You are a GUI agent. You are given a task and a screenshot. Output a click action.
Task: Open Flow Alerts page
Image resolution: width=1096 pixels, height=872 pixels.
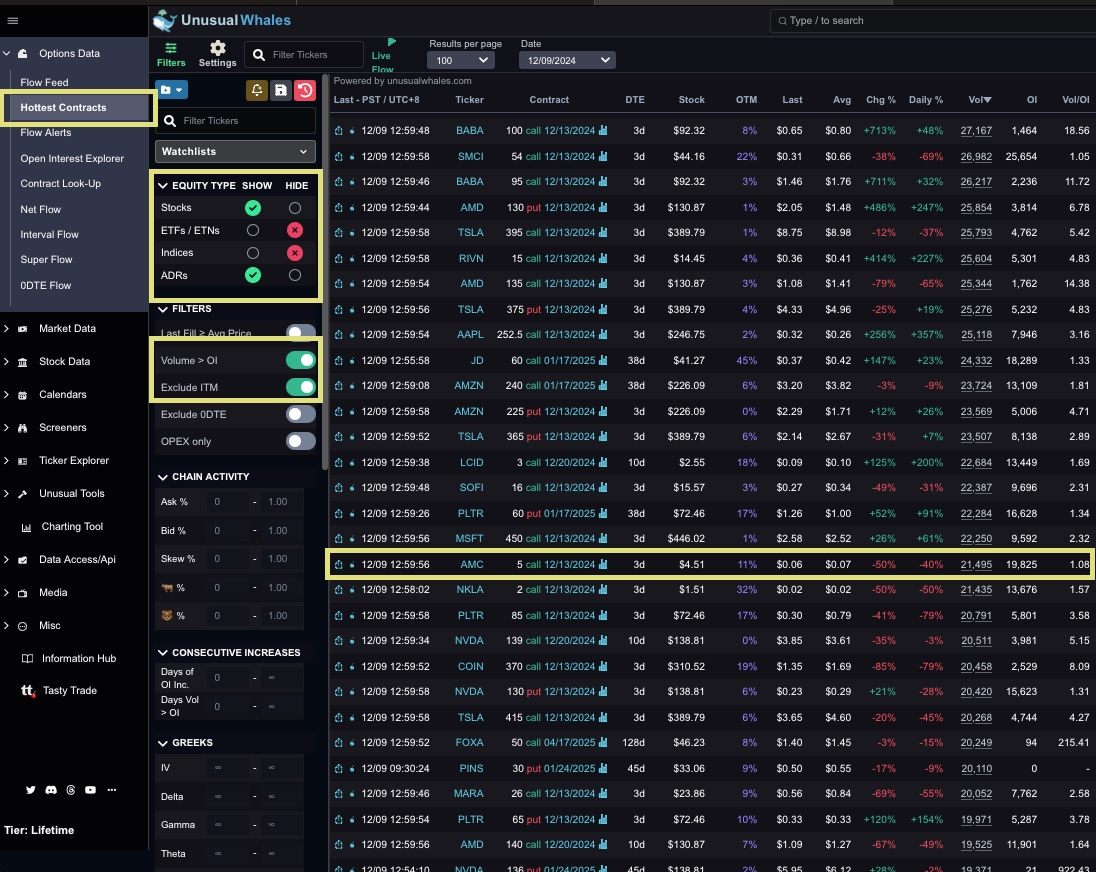(45, 133)
